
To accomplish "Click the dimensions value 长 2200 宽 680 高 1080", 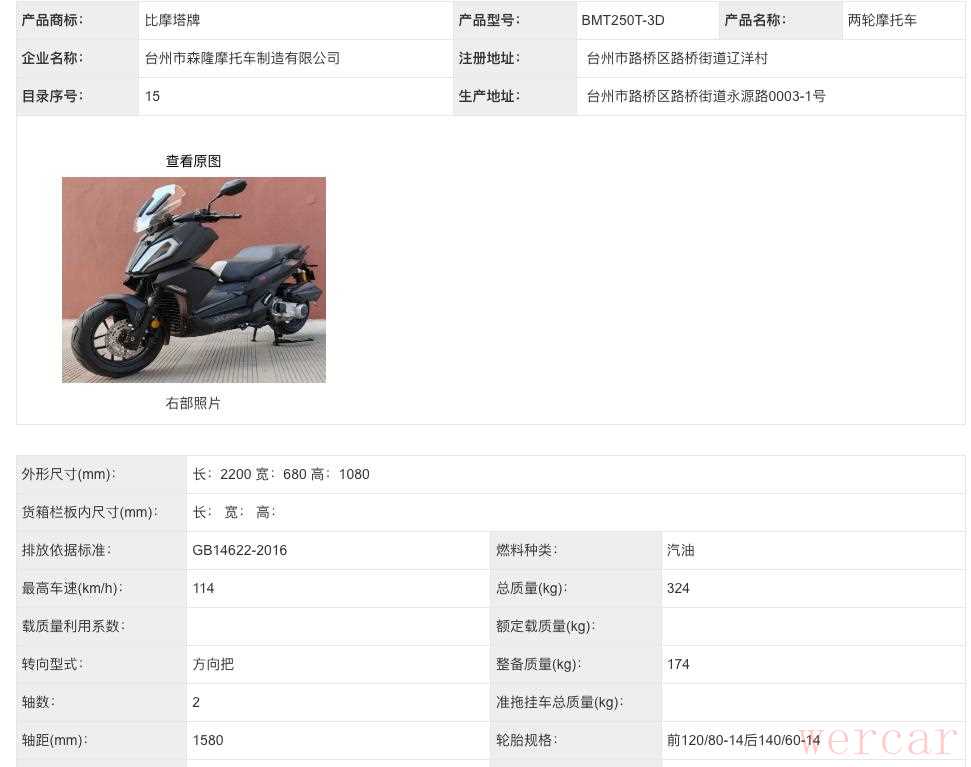I will (281, 474).
